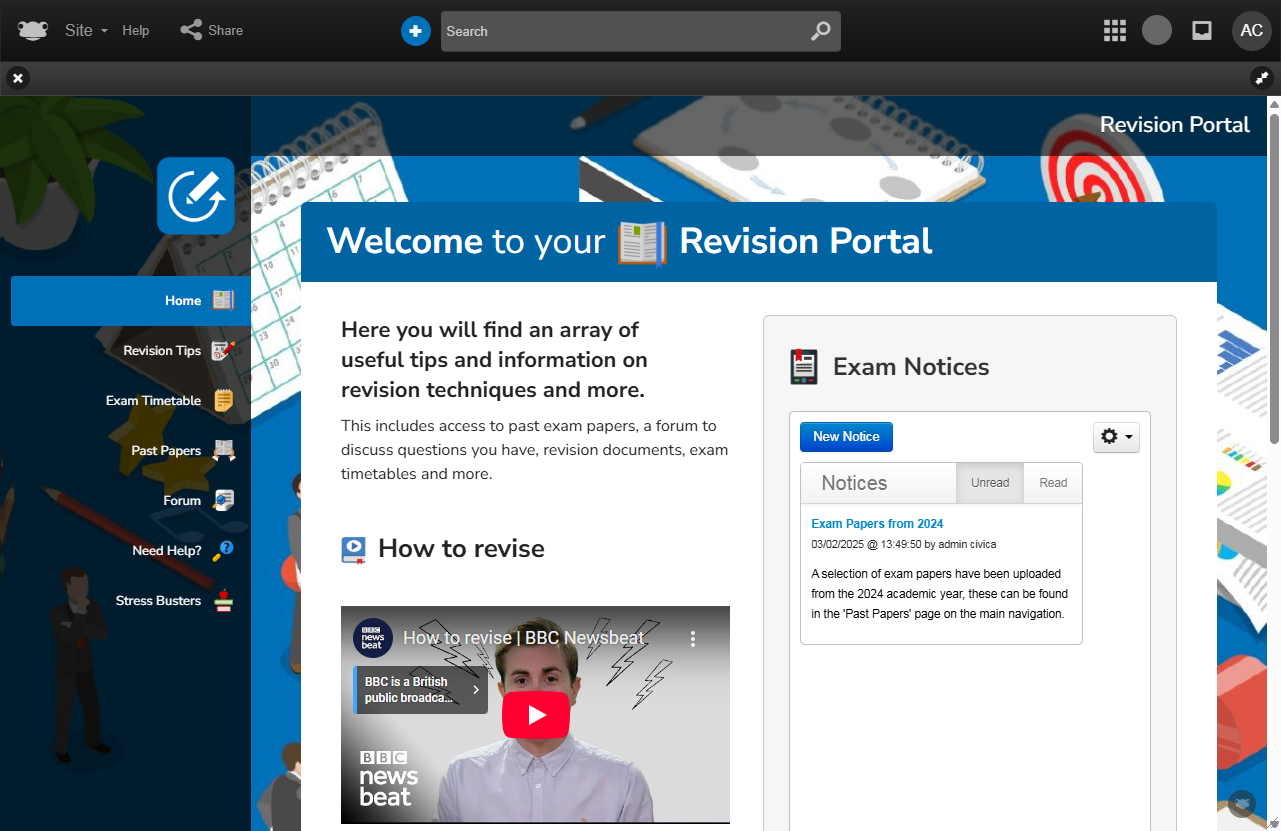Open the apps grid launcher
1281x831 pixels.
(x=1114, y=31)
